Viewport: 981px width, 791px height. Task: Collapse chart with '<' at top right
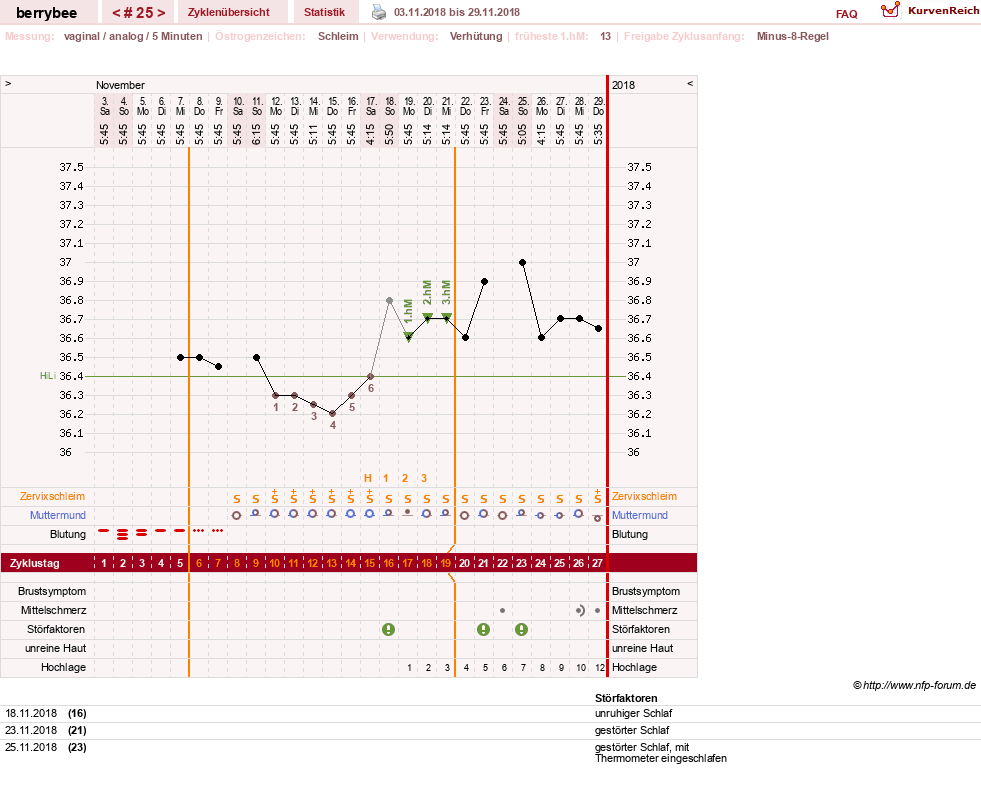(690, 83)
